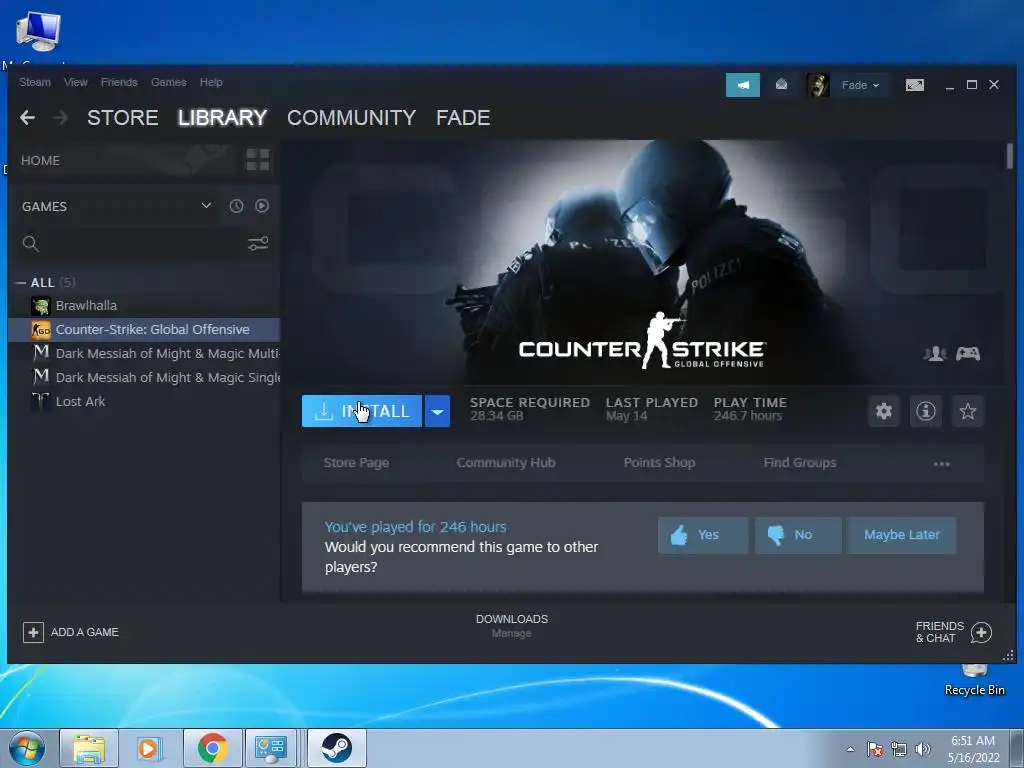1024x768 pixels.
Task: Go back with the left arrow
Action: point(27,118)
